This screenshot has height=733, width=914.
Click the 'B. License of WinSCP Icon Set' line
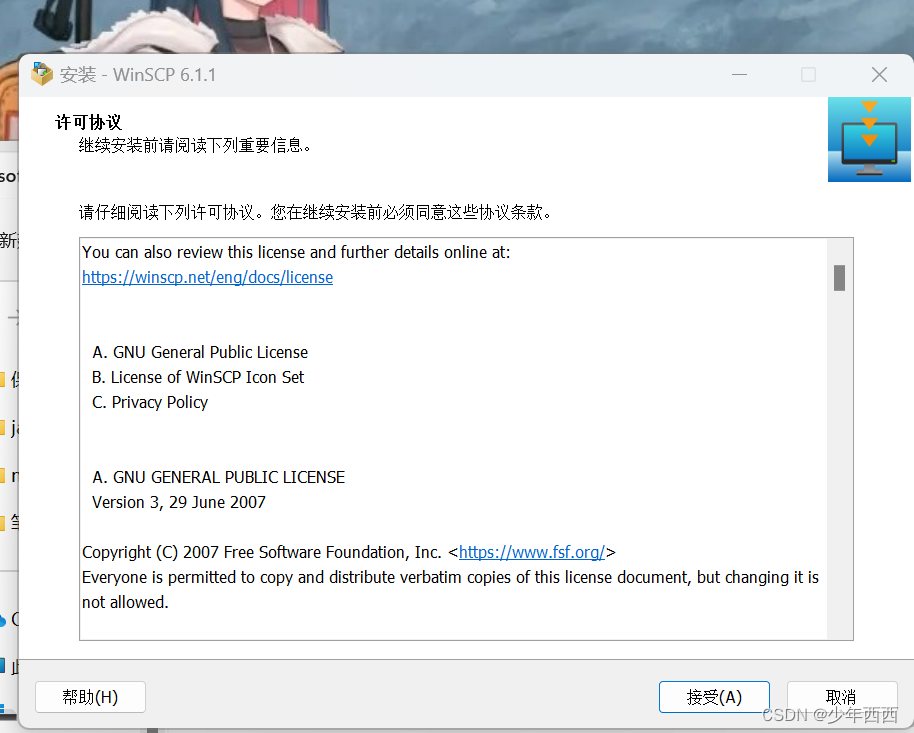(x=198, y=377)
